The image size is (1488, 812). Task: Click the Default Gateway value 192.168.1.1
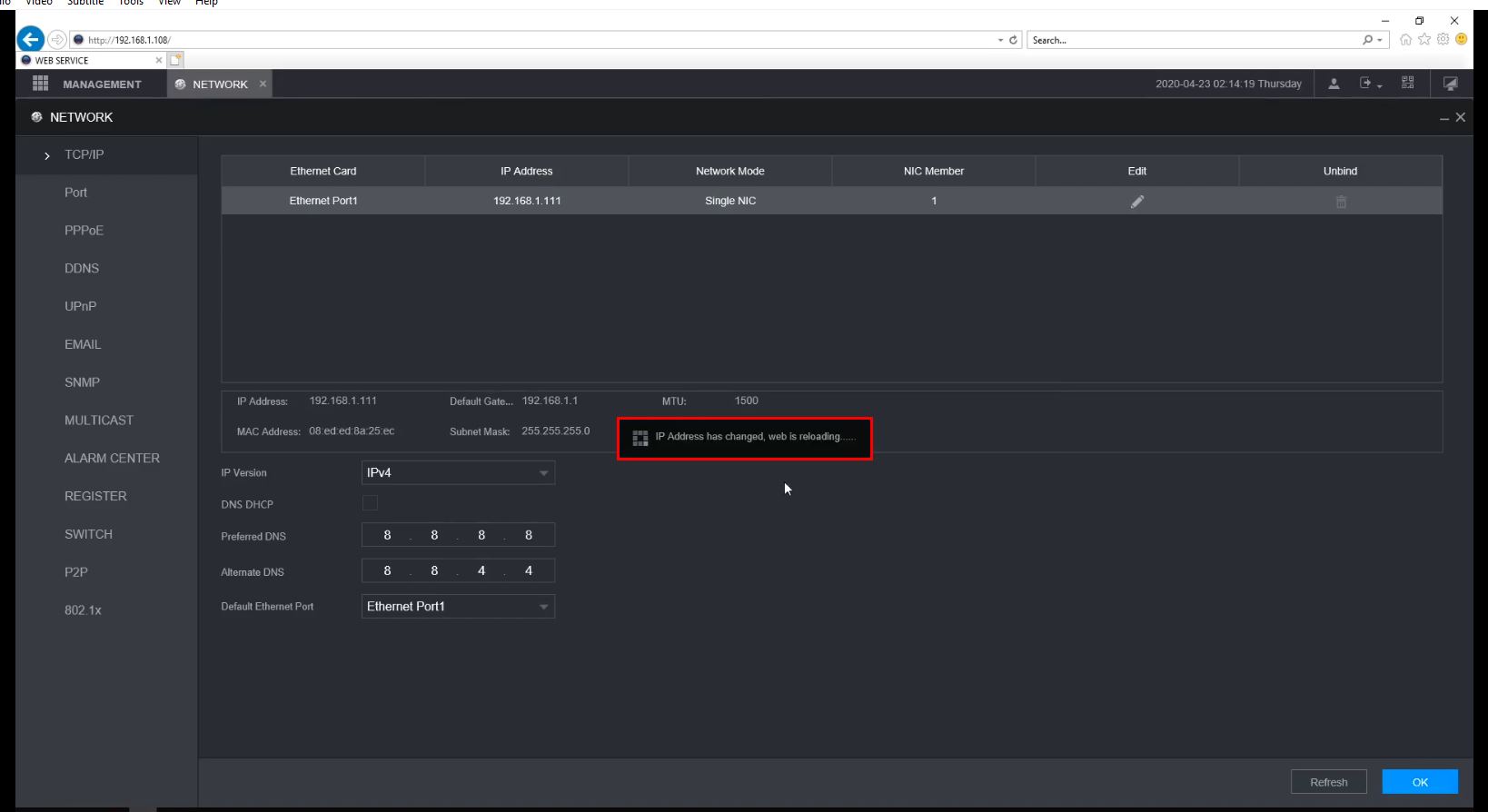[x=550, y=401]
